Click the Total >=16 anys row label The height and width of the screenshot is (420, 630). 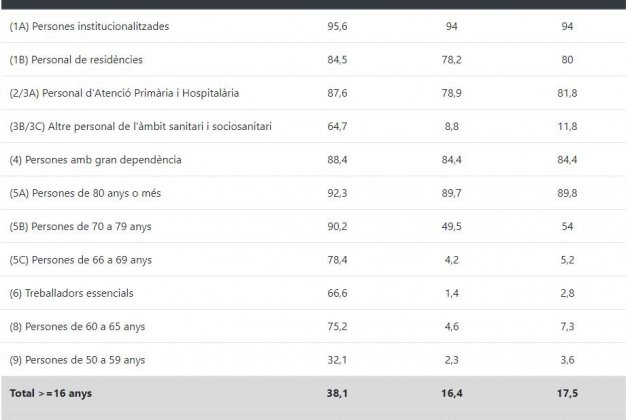[x=51, y=393]
